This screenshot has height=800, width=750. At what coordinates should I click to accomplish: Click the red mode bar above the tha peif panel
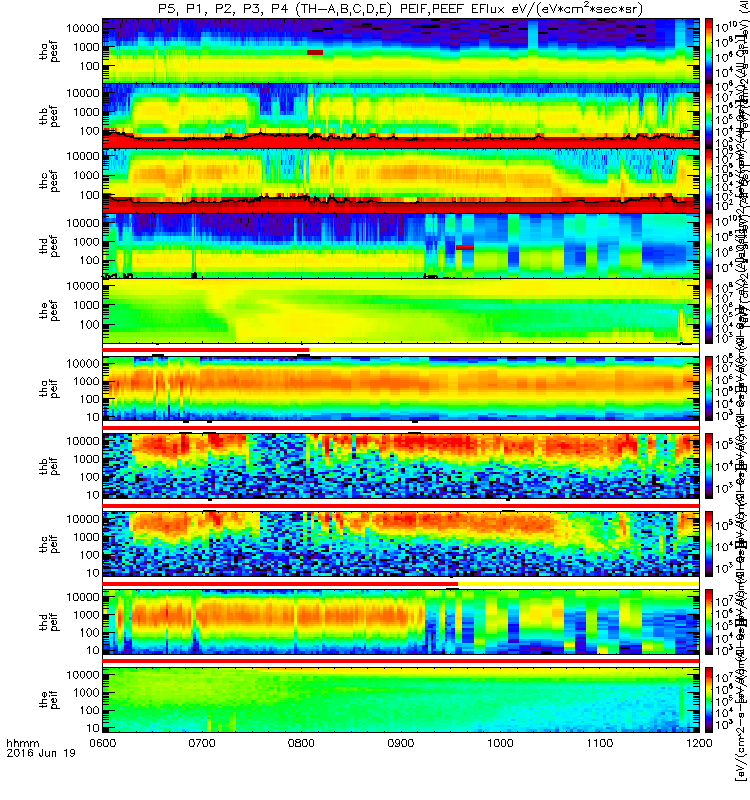(206, 350)
